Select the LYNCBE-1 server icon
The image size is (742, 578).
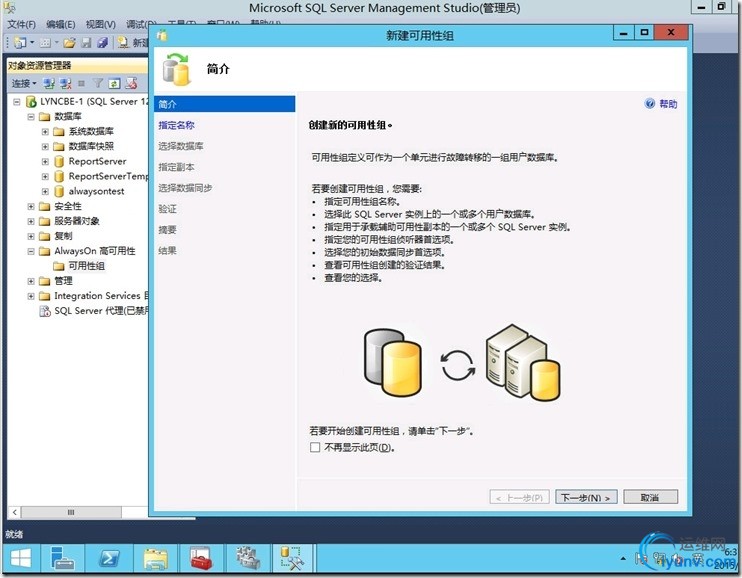31,101
